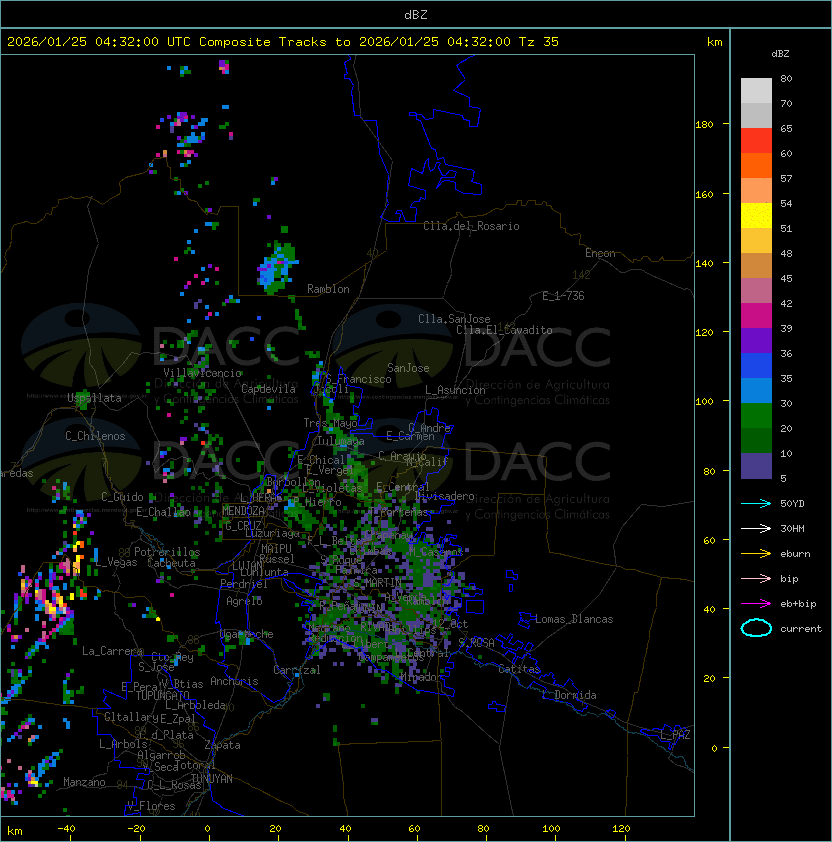The width and height of the screenshot is (832, 842).
Task: Click the Anchoris map label
Action: pos(234,681)
